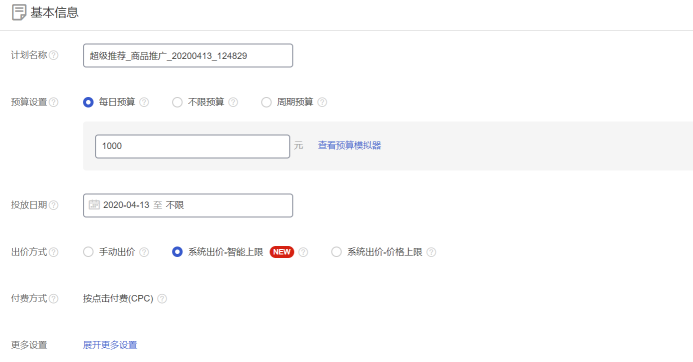Click the daily budget input showing 1000
693x362 pixels.
click(192, 146)
